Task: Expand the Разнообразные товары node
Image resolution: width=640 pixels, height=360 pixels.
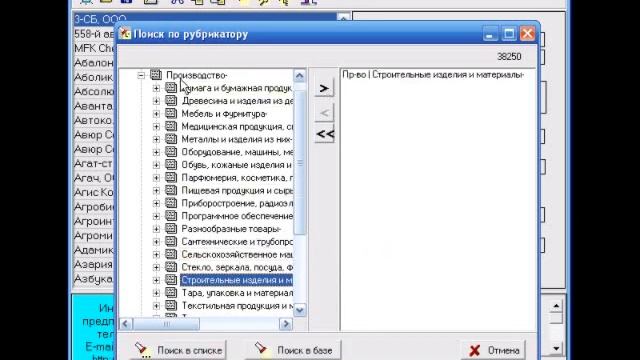Action: tap(156, 229)
